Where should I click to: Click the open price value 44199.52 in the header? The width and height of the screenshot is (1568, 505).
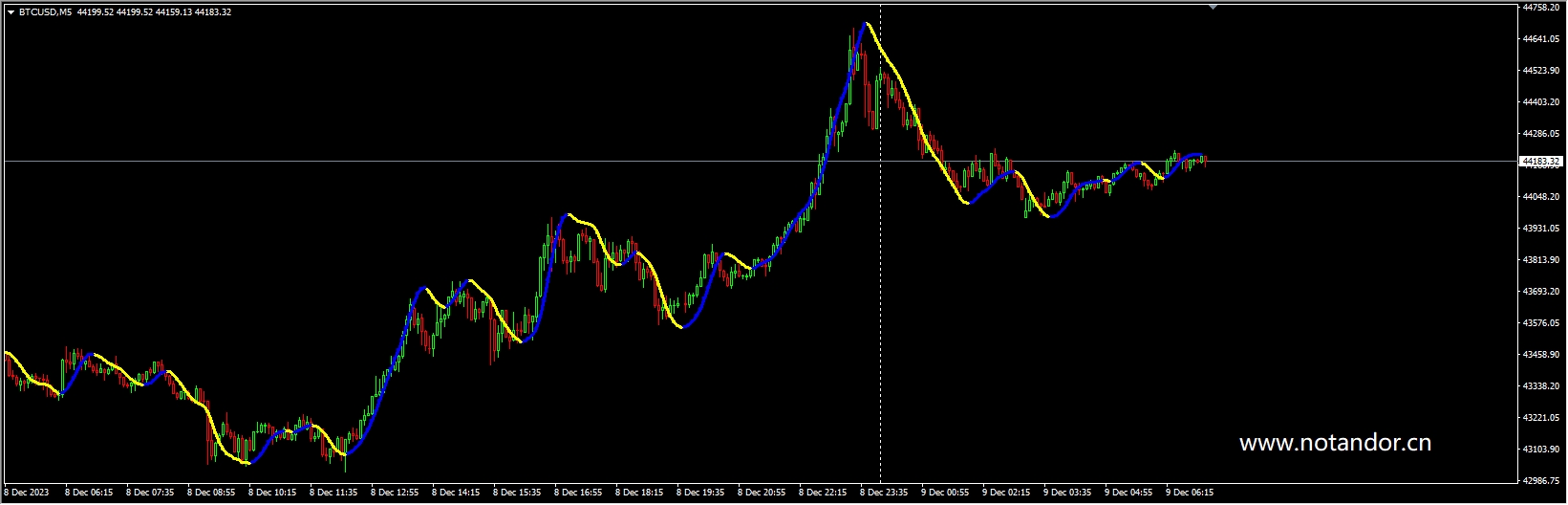(x=96, y=12)
